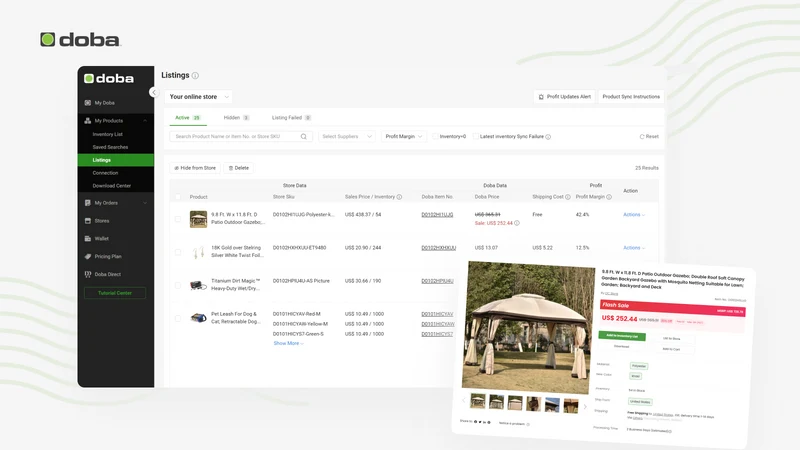The image size is (800, 450).
Task: Check the Pet Leash row checkbox
Action: click(178, 318)
